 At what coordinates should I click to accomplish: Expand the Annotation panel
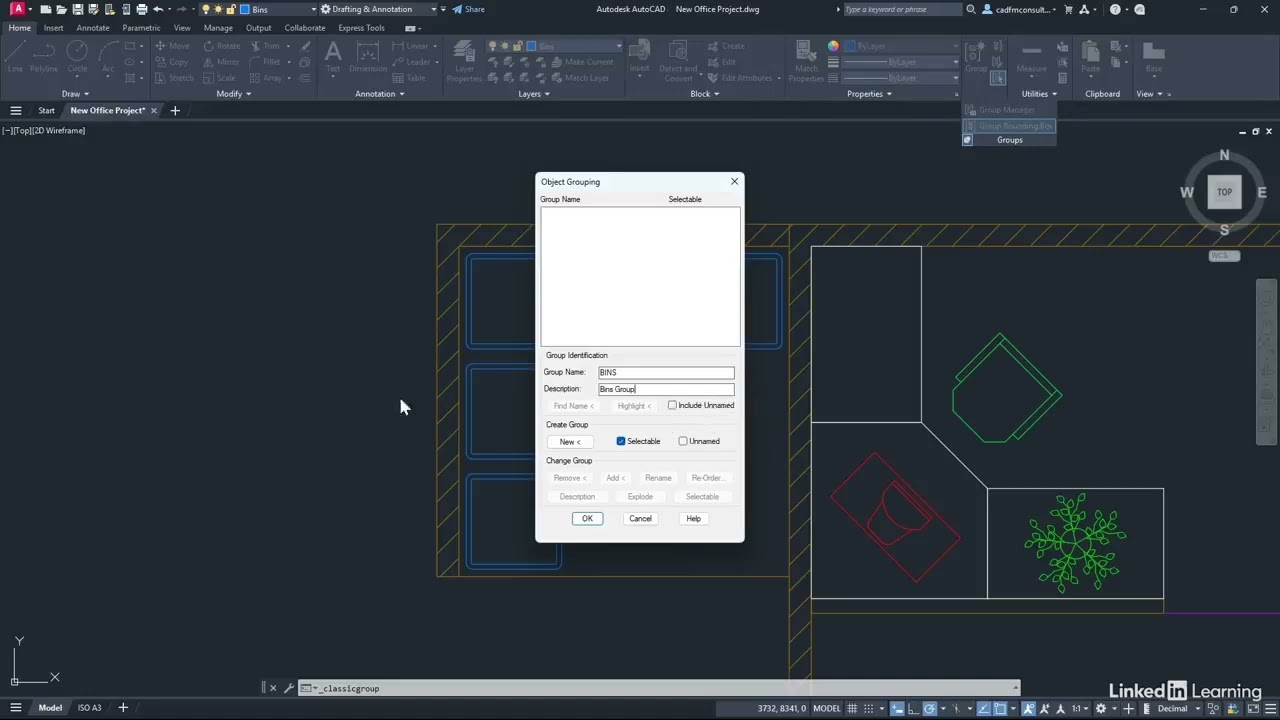[379, 94]
